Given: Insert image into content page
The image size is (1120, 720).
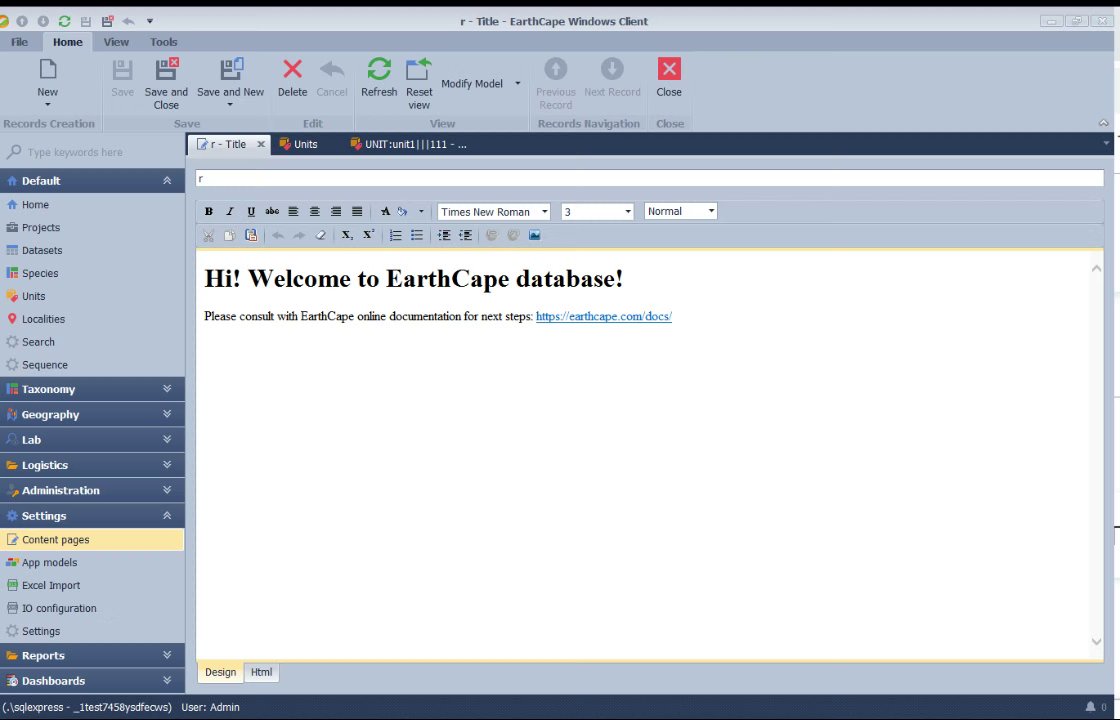Looking at the screenshot, I should [534, 235].
